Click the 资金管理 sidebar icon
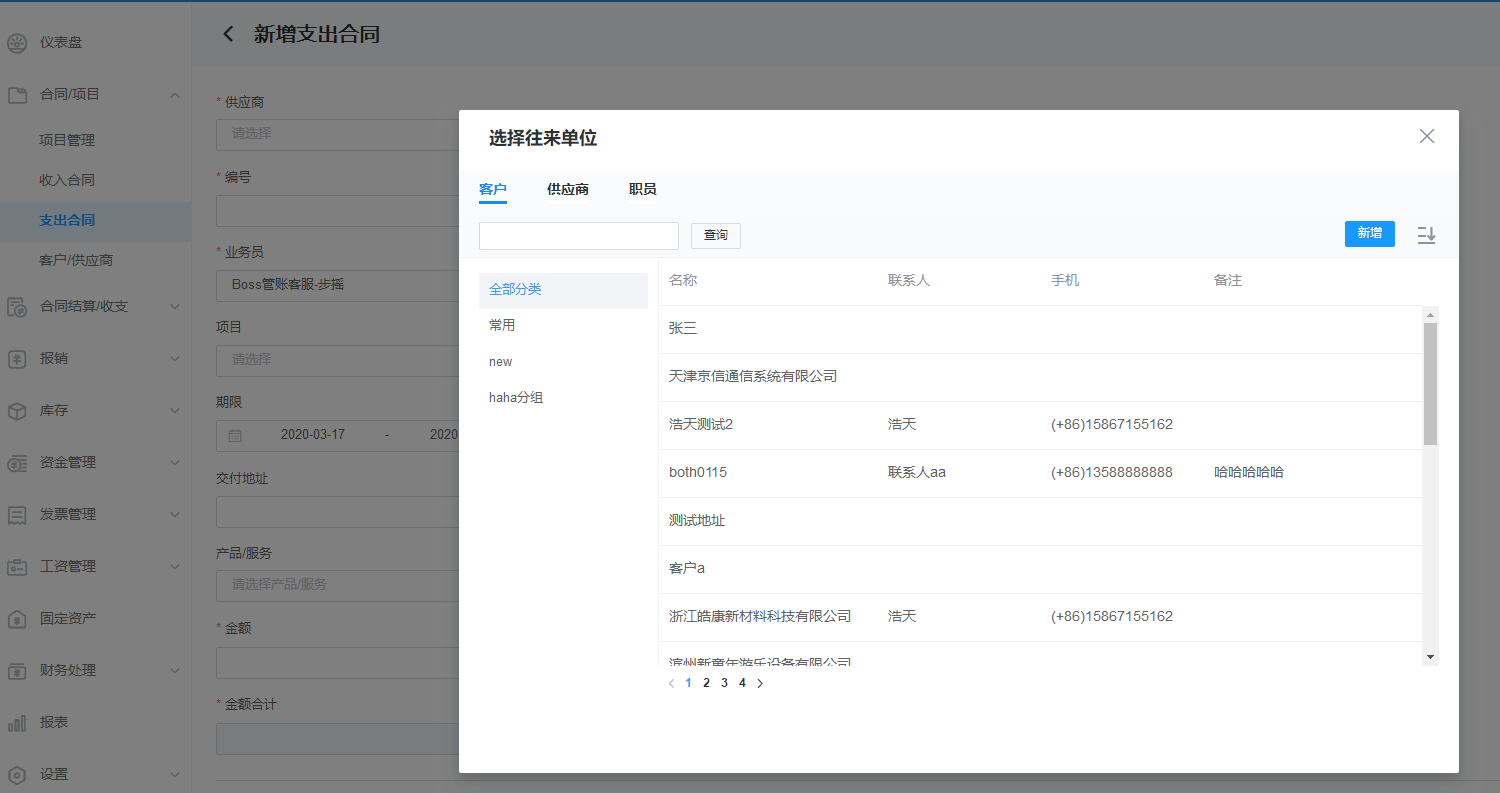The width and height of the screenshot is (1500, 793). click(17, 463)
